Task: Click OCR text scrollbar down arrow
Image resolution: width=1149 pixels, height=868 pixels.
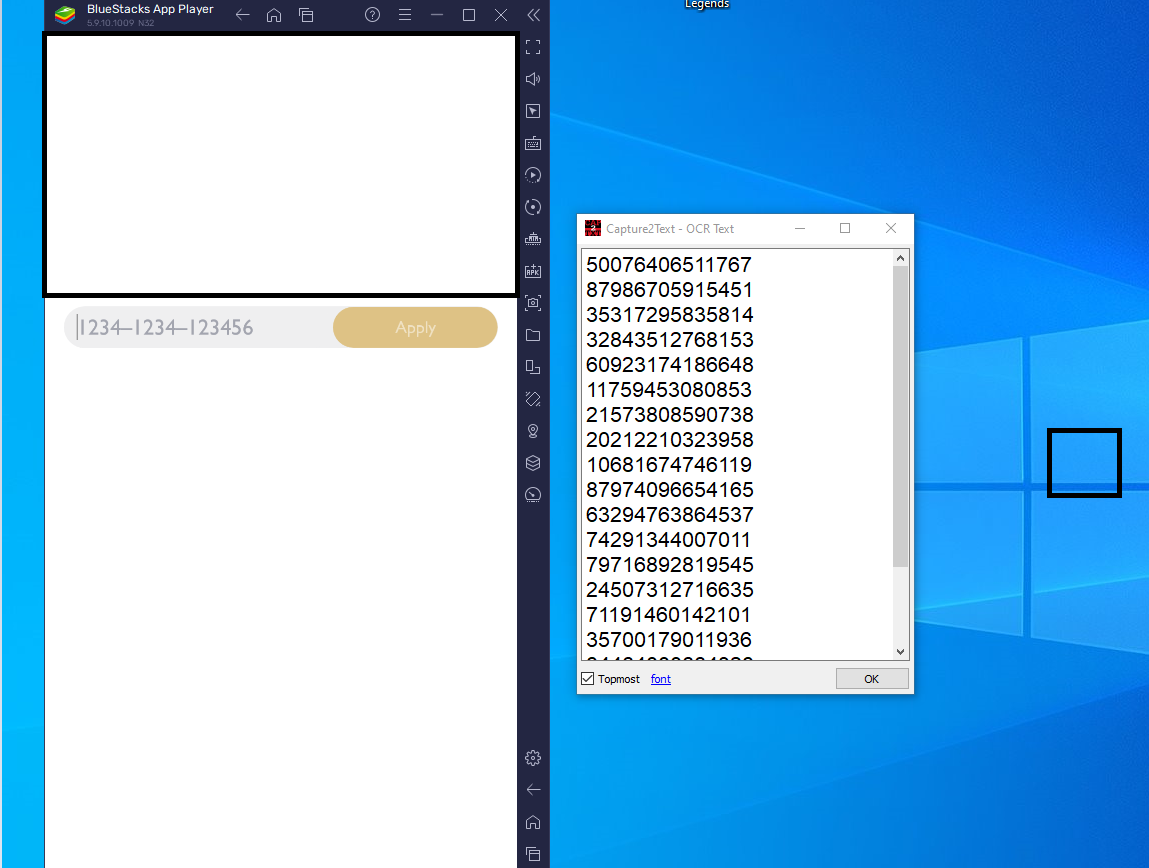Action: click(901, 651)
